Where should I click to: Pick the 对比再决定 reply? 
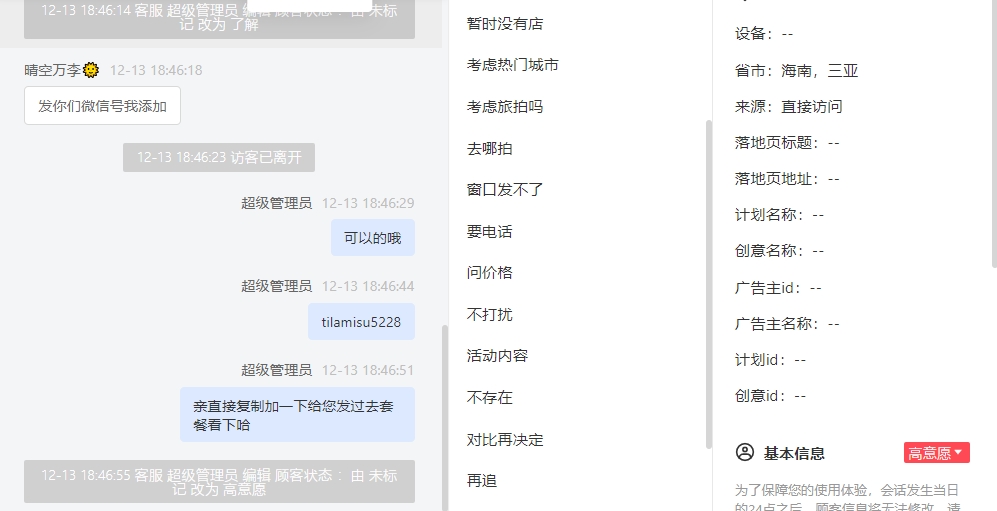(505, 440)
